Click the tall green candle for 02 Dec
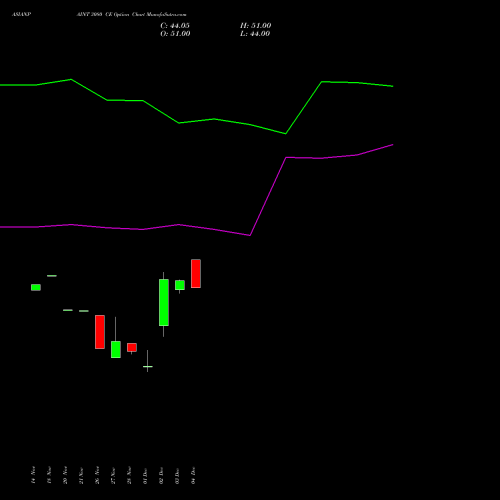This screenshot has width=500, height=500. [164, 302]
